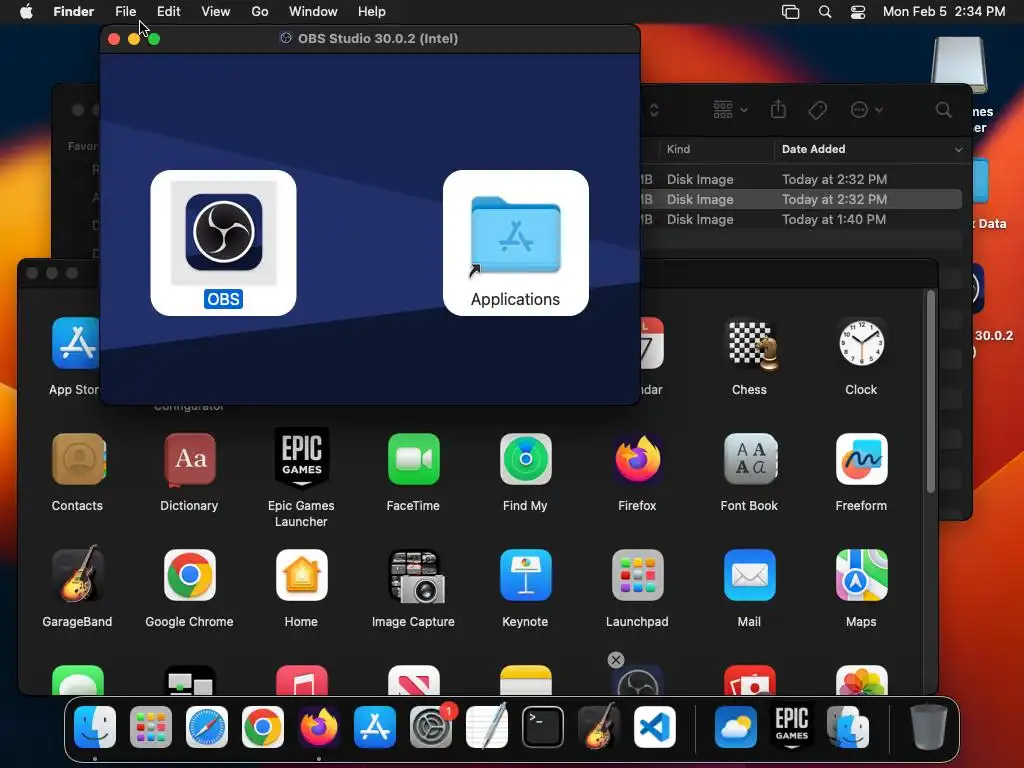The height and width of the screenshot is (768, 1024).
Task: Open the View menu
Action: [x=216, y=12]
